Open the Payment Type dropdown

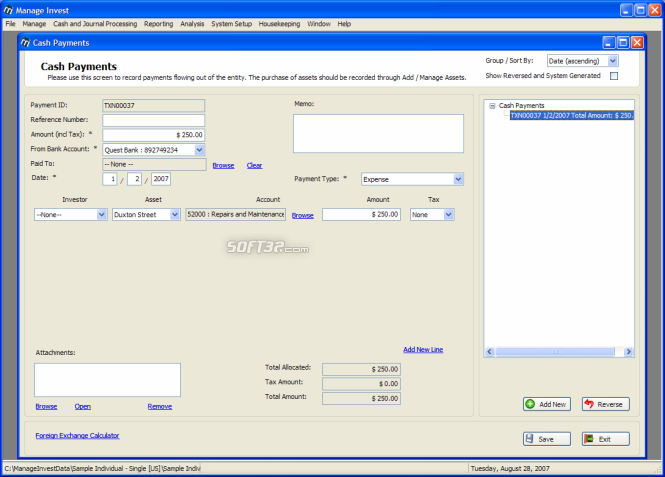click(x=458, y=179)
